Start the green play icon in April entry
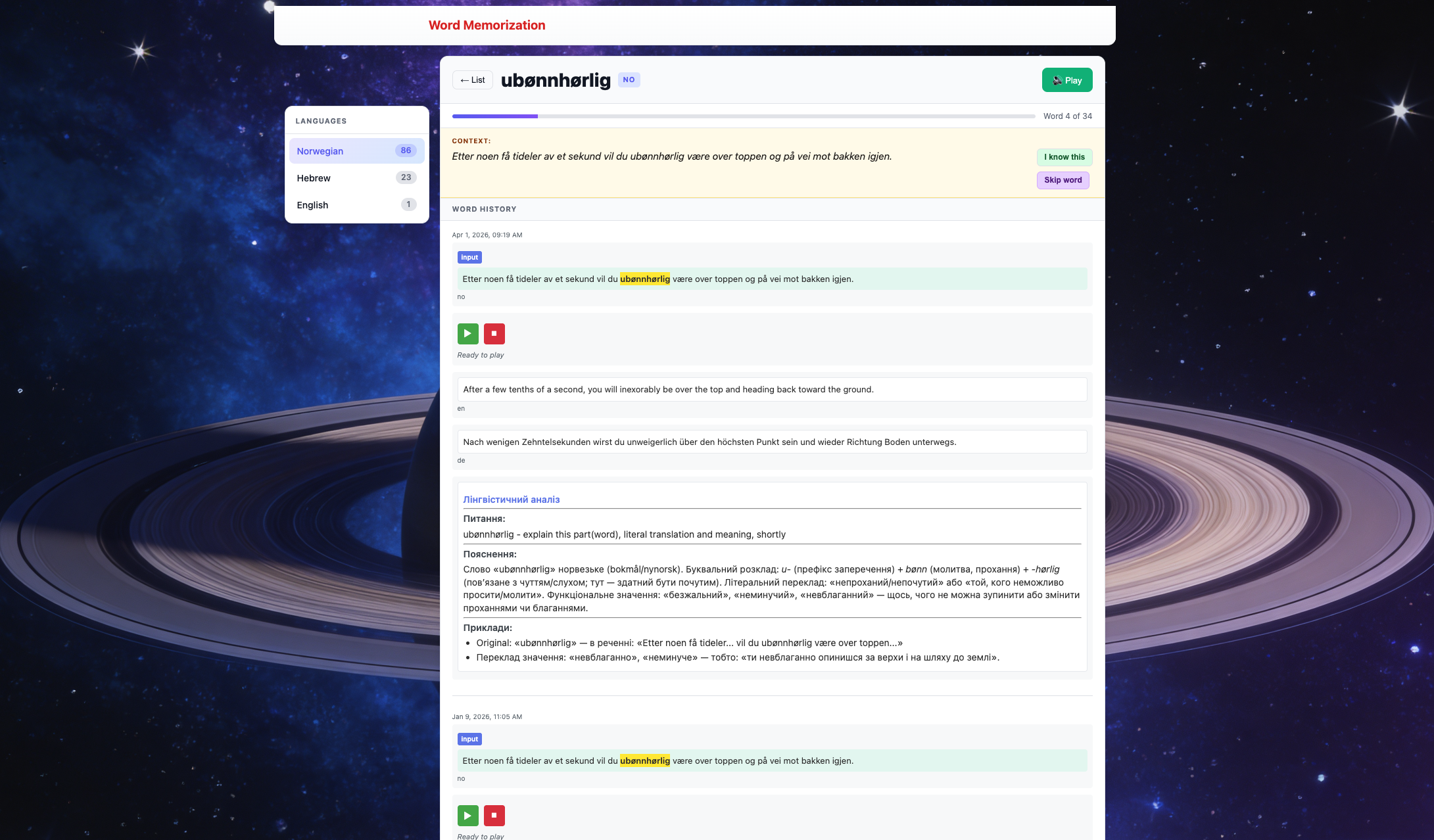Screen dimensions: 1434x840 pos(467,334)
